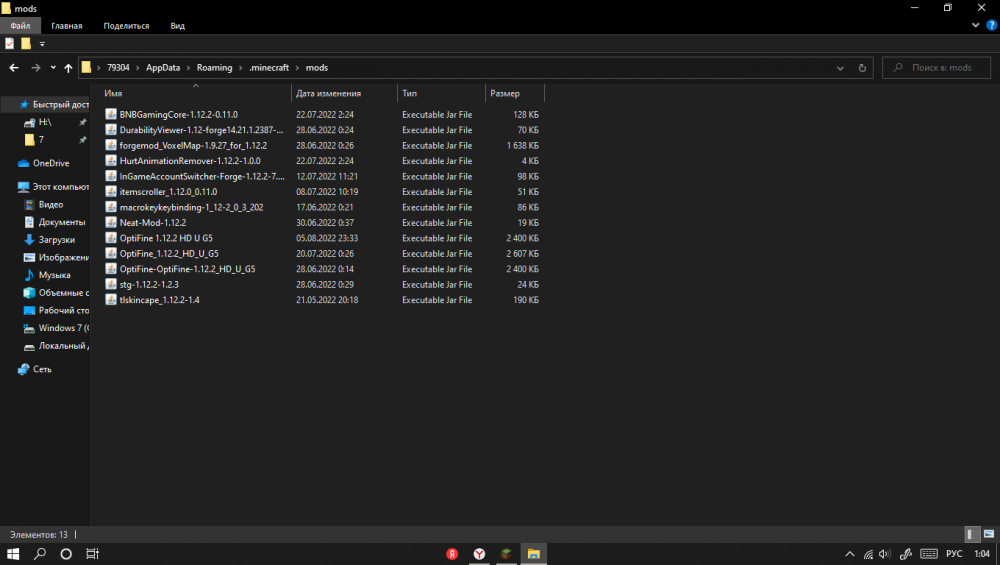The image size is (1000, 565).
Task: Open Task View on taskbar
Action: point(92,554)
